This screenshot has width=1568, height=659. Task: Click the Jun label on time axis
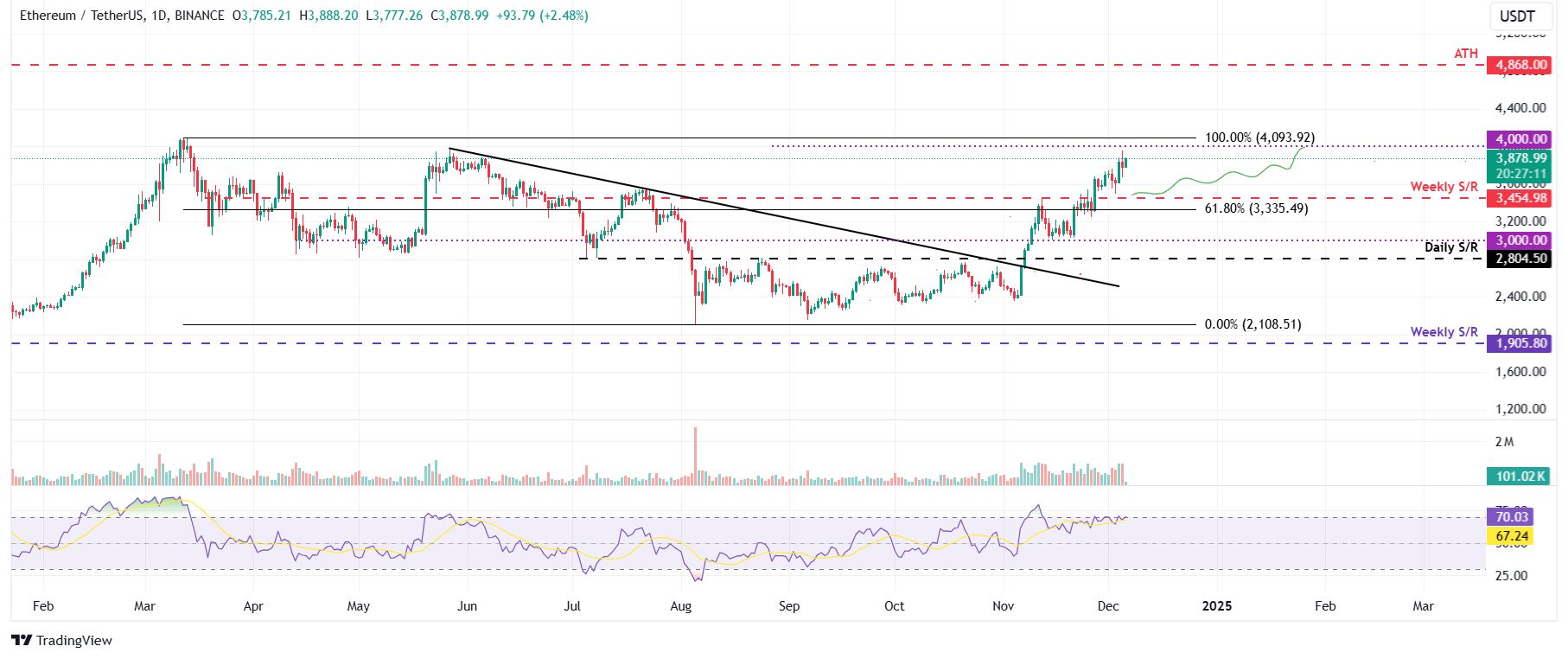467,606
